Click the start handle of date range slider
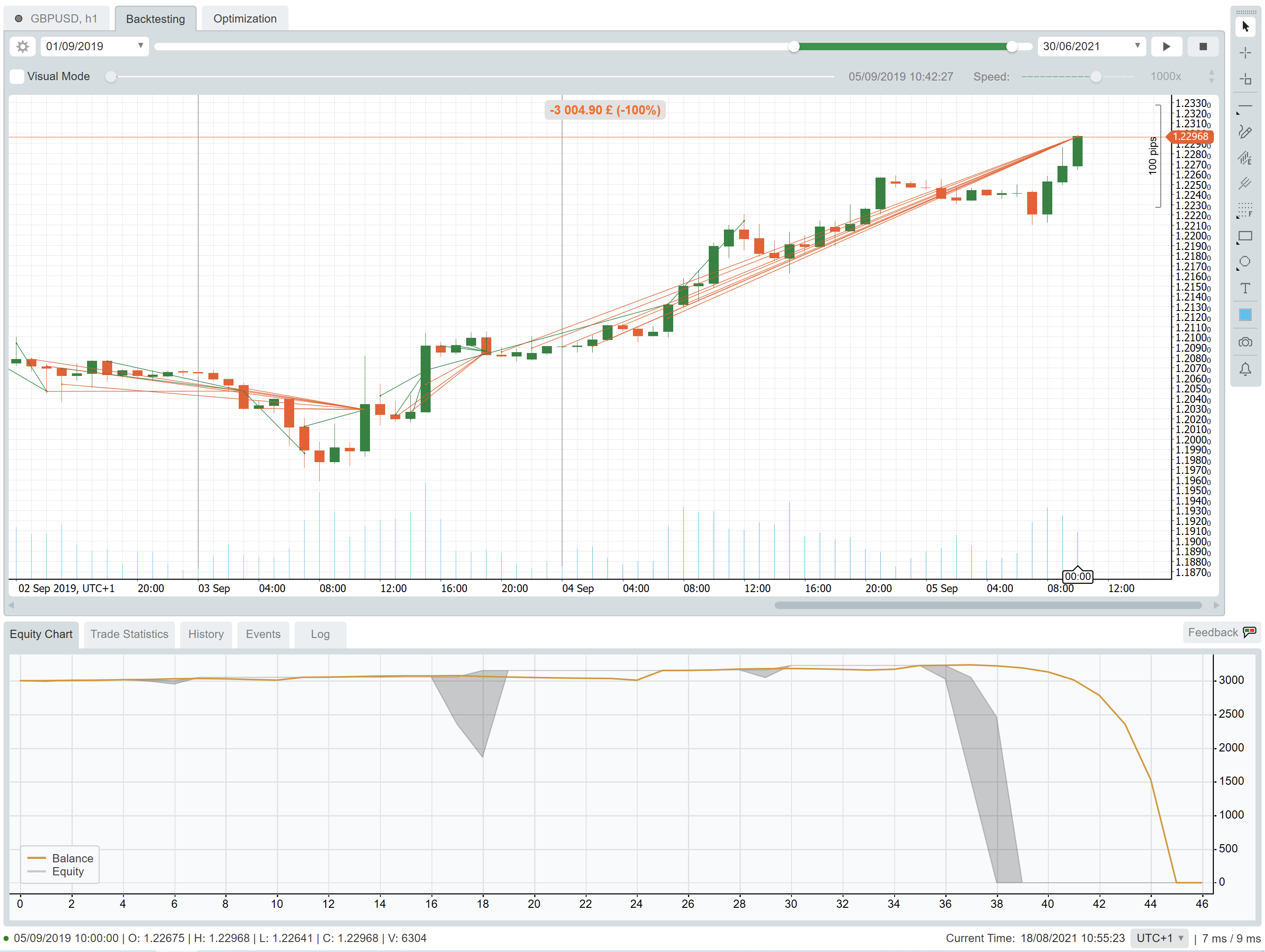 click(x=794, y=46)
